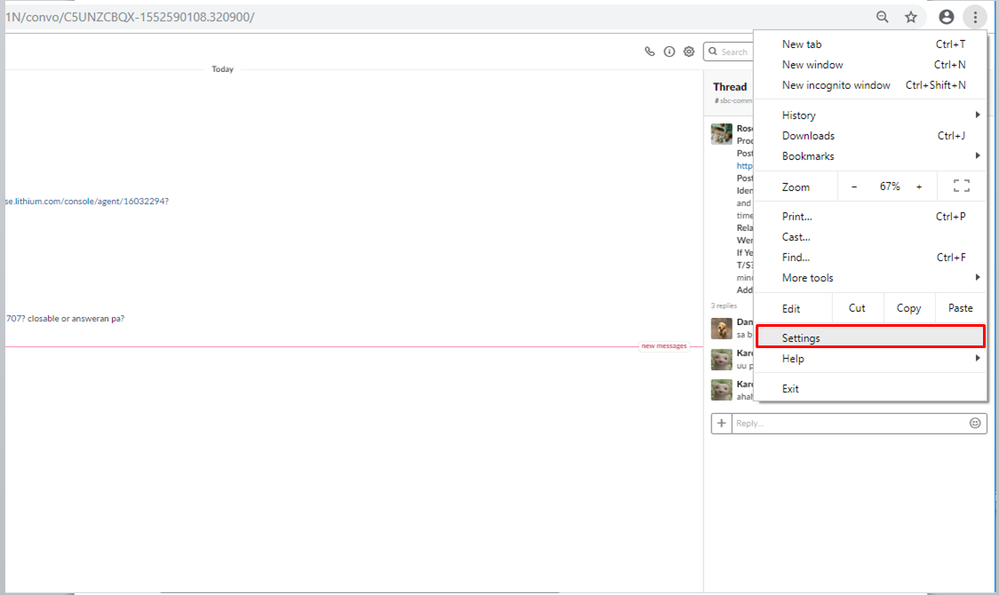This screenshot has height=595, width=999.
Task: Expand the History submenu
Action: point(871,115)
